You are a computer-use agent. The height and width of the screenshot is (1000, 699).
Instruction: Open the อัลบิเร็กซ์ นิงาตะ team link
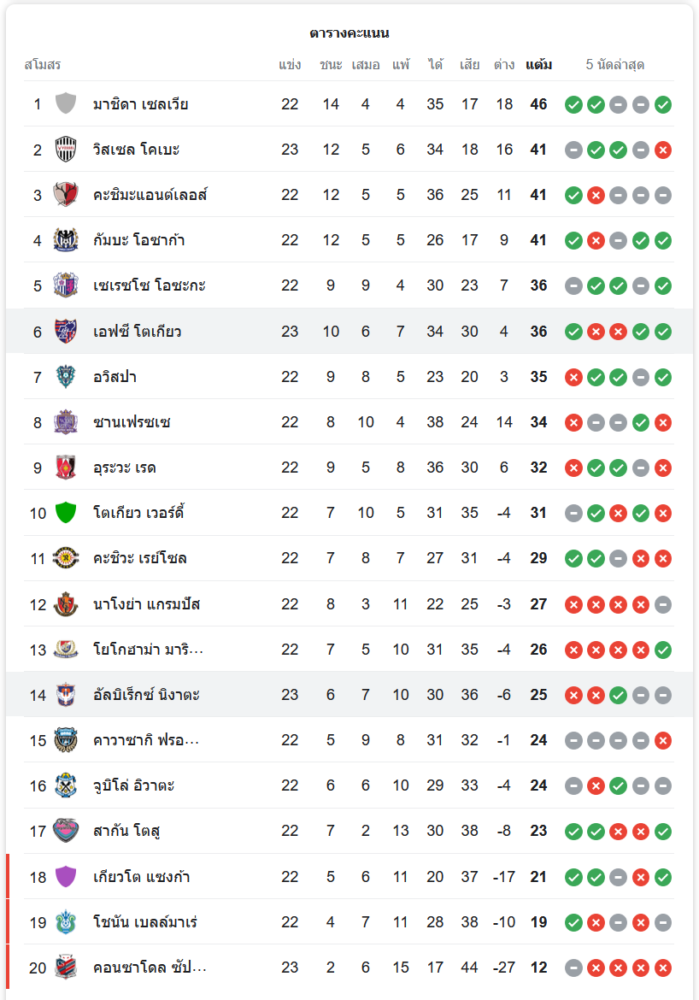point(146,694)
